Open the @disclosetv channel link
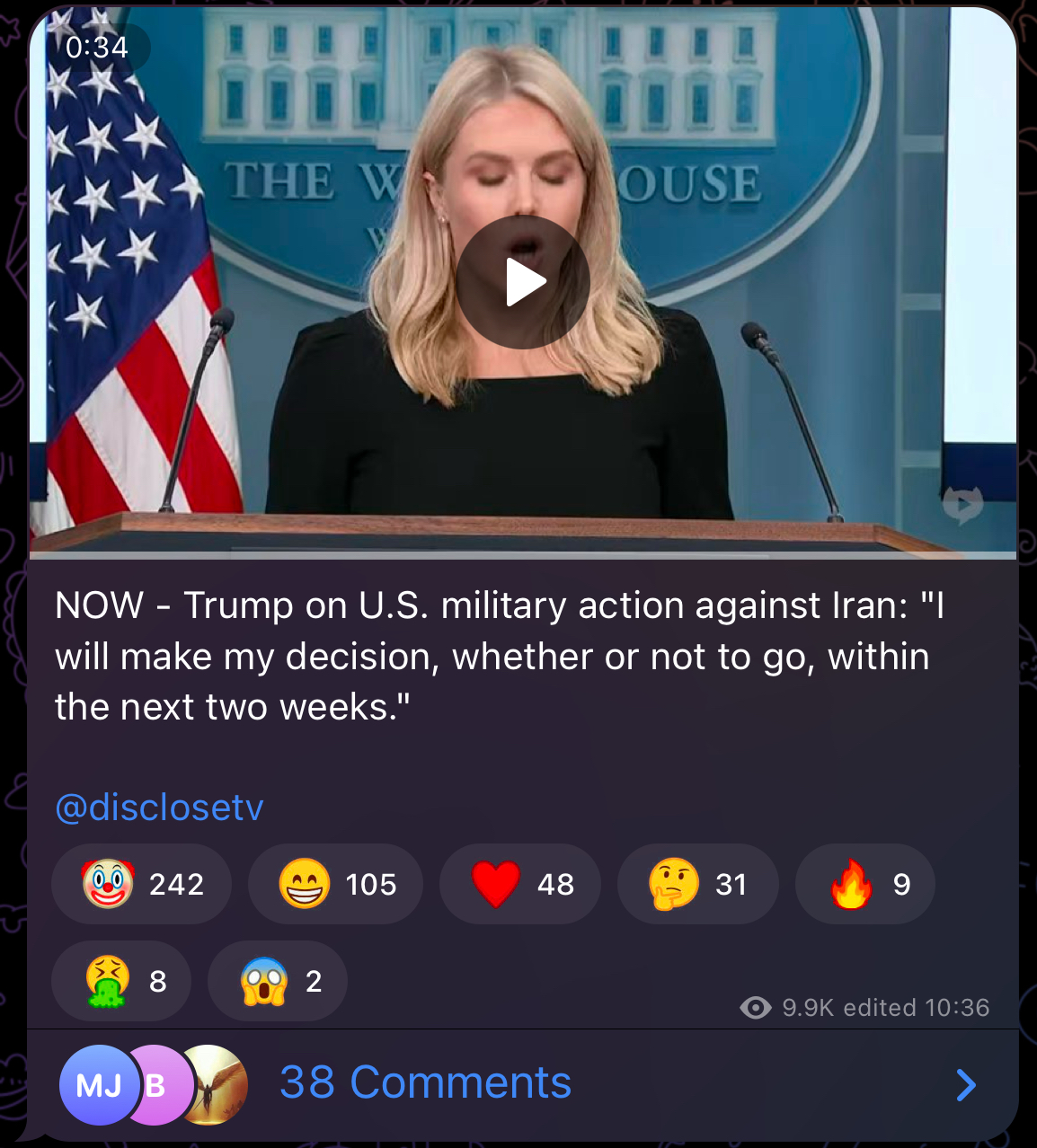The height and width of the screenshot is (1148, 1037). (159, 807)
